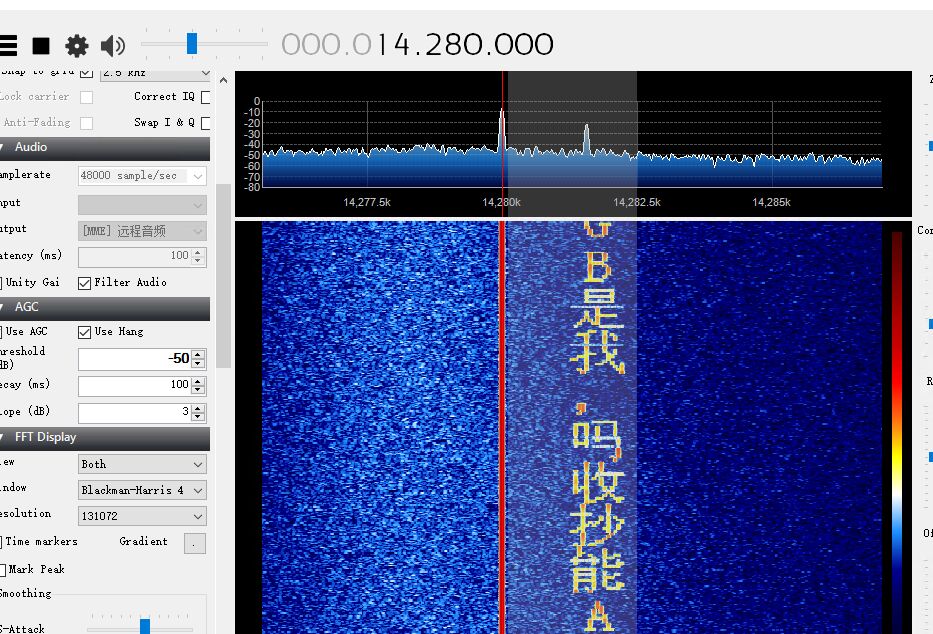Increase latency with the up stepper arrow
The height and width of the screenshot is (634, 933).
click(x=199, y=252)
